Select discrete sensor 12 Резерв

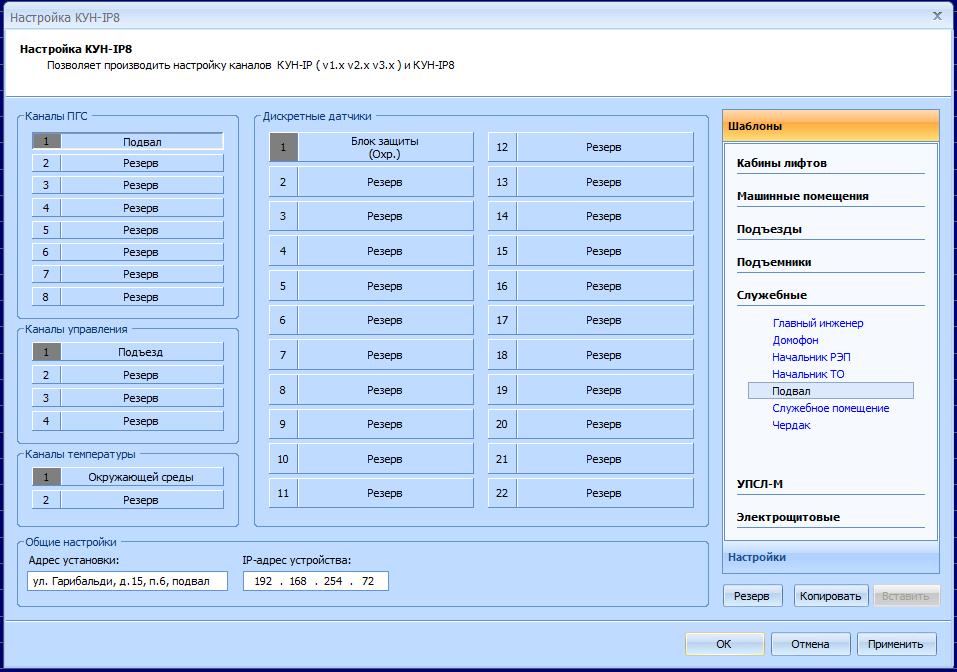[x=603, y=147]
